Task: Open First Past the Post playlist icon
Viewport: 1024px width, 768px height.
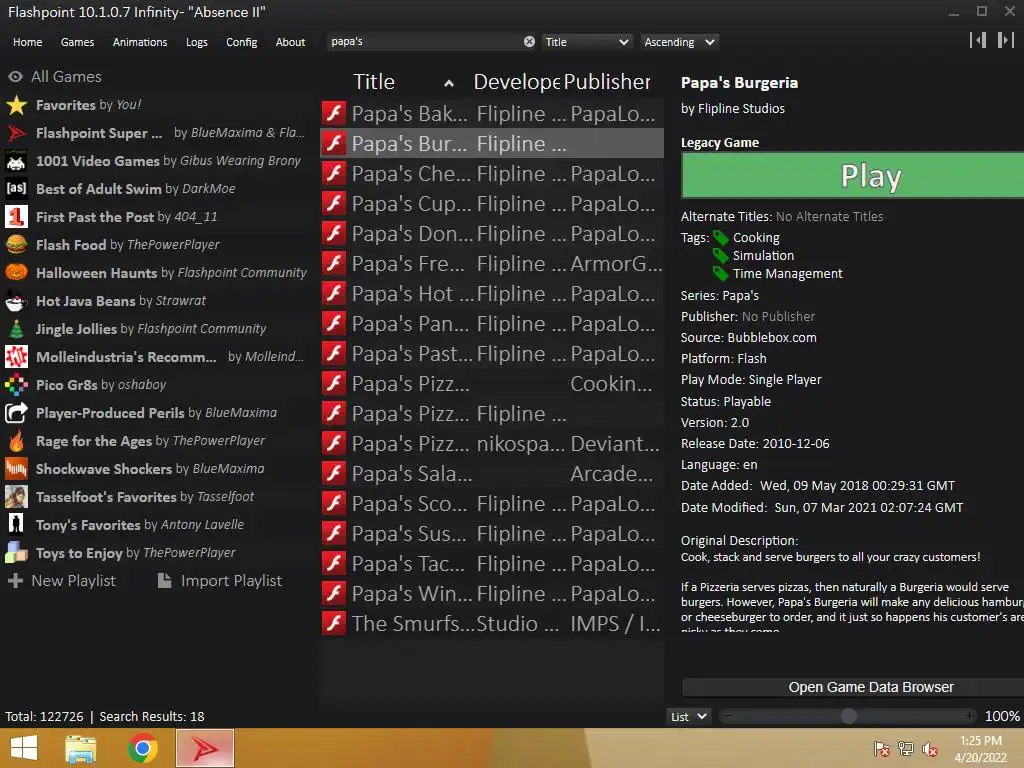Action: (16, 217)
